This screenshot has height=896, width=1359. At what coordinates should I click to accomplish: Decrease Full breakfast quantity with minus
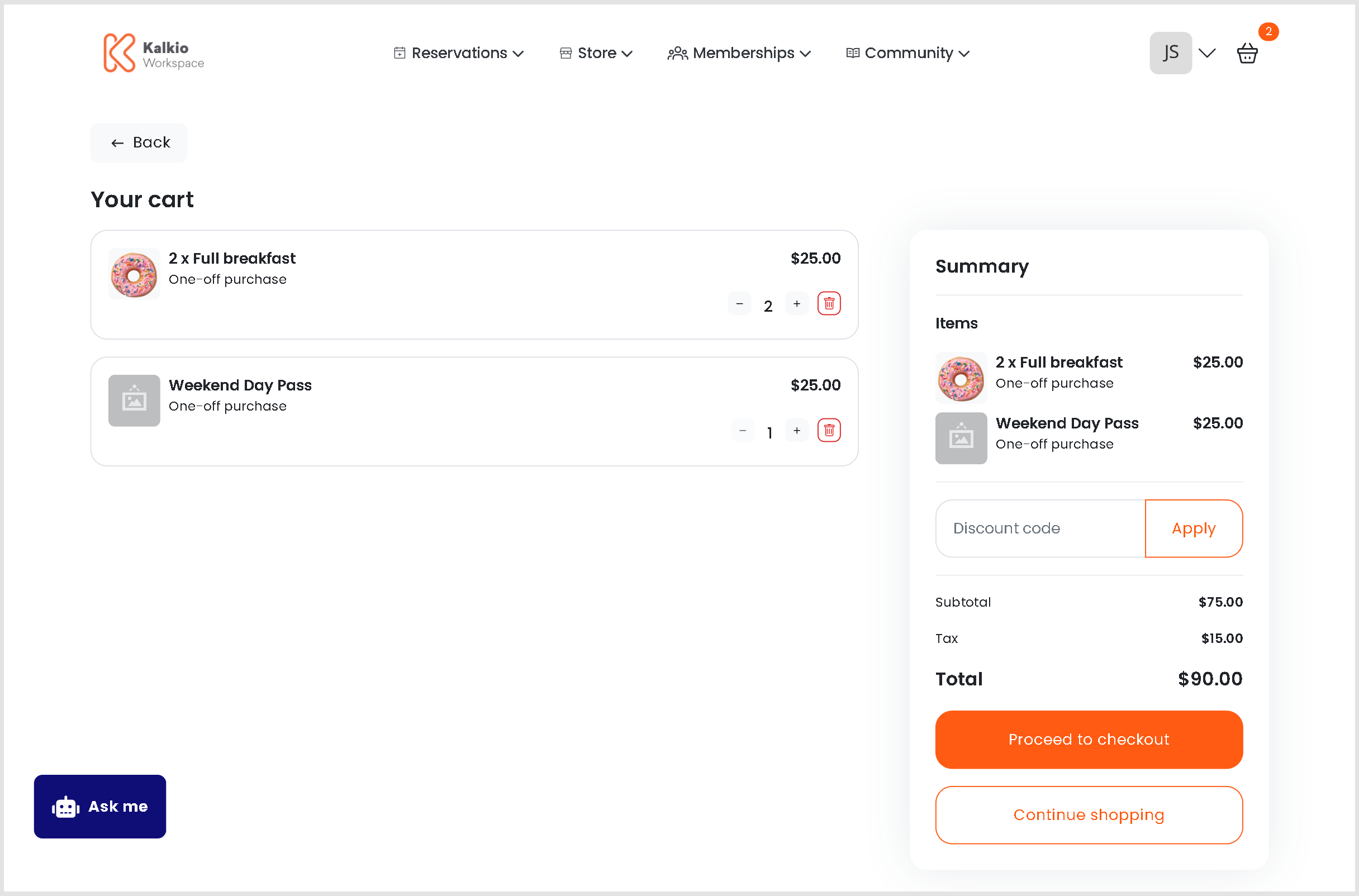tap(739, 303)
